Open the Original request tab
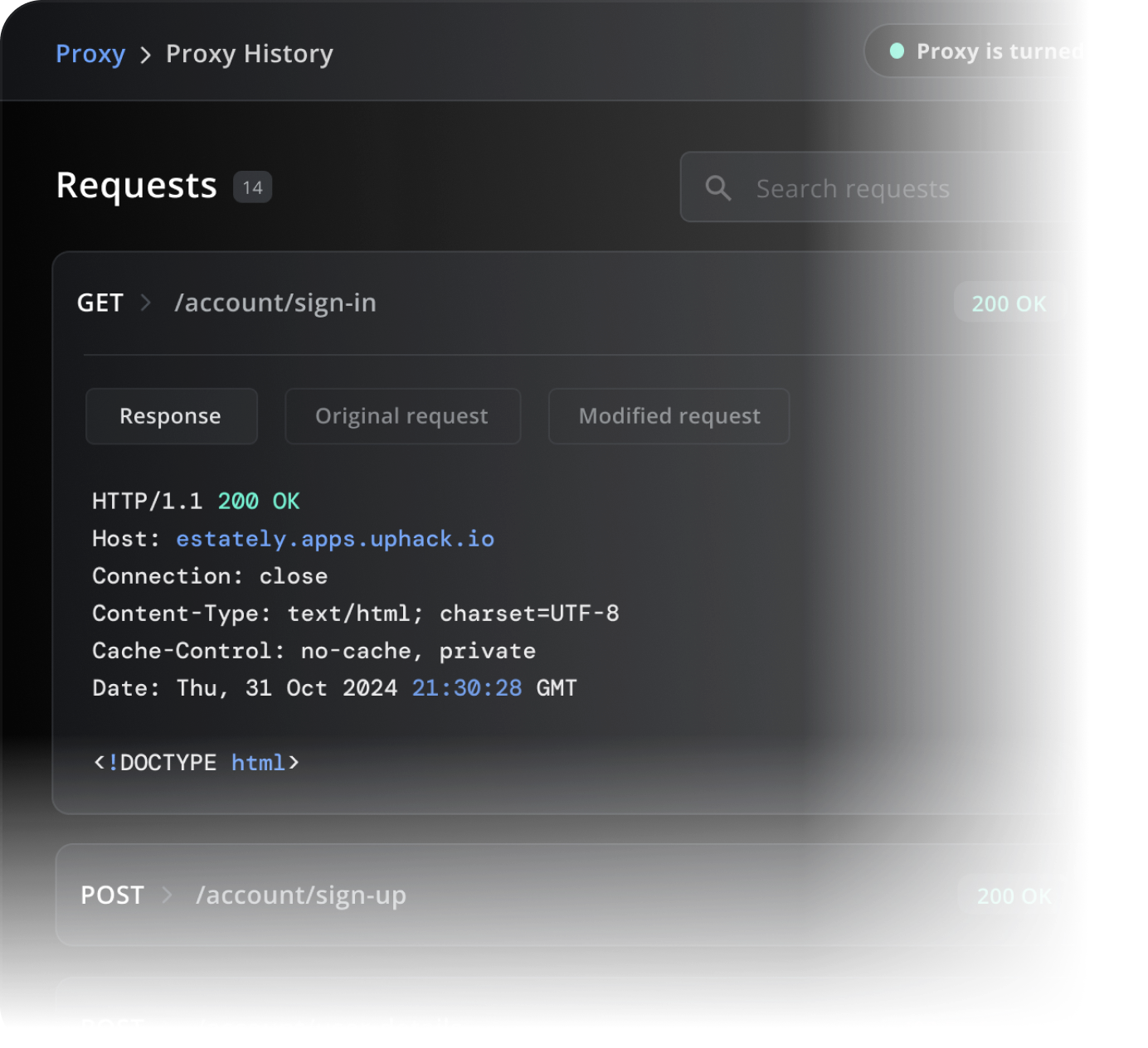 402,416
